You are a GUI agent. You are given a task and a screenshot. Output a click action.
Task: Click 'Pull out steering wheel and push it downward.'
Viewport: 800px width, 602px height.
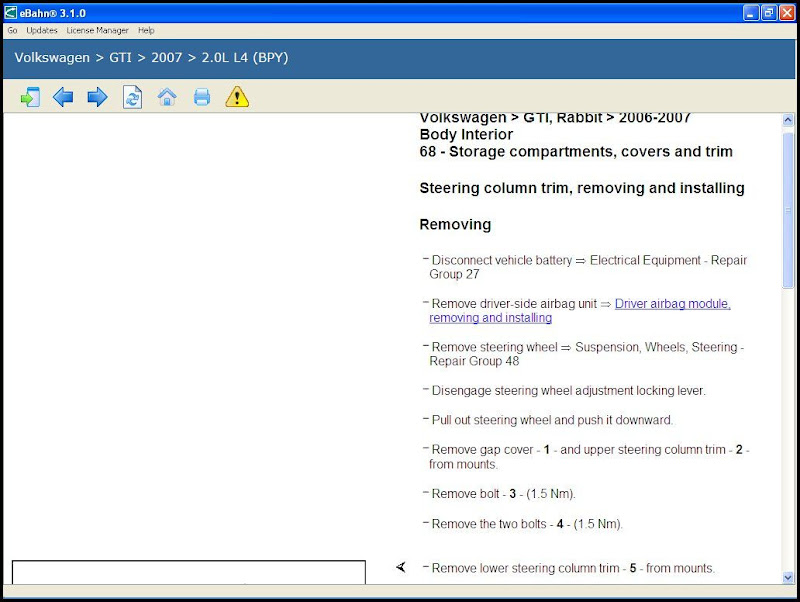pyautogui.click(x=552, y=420)
